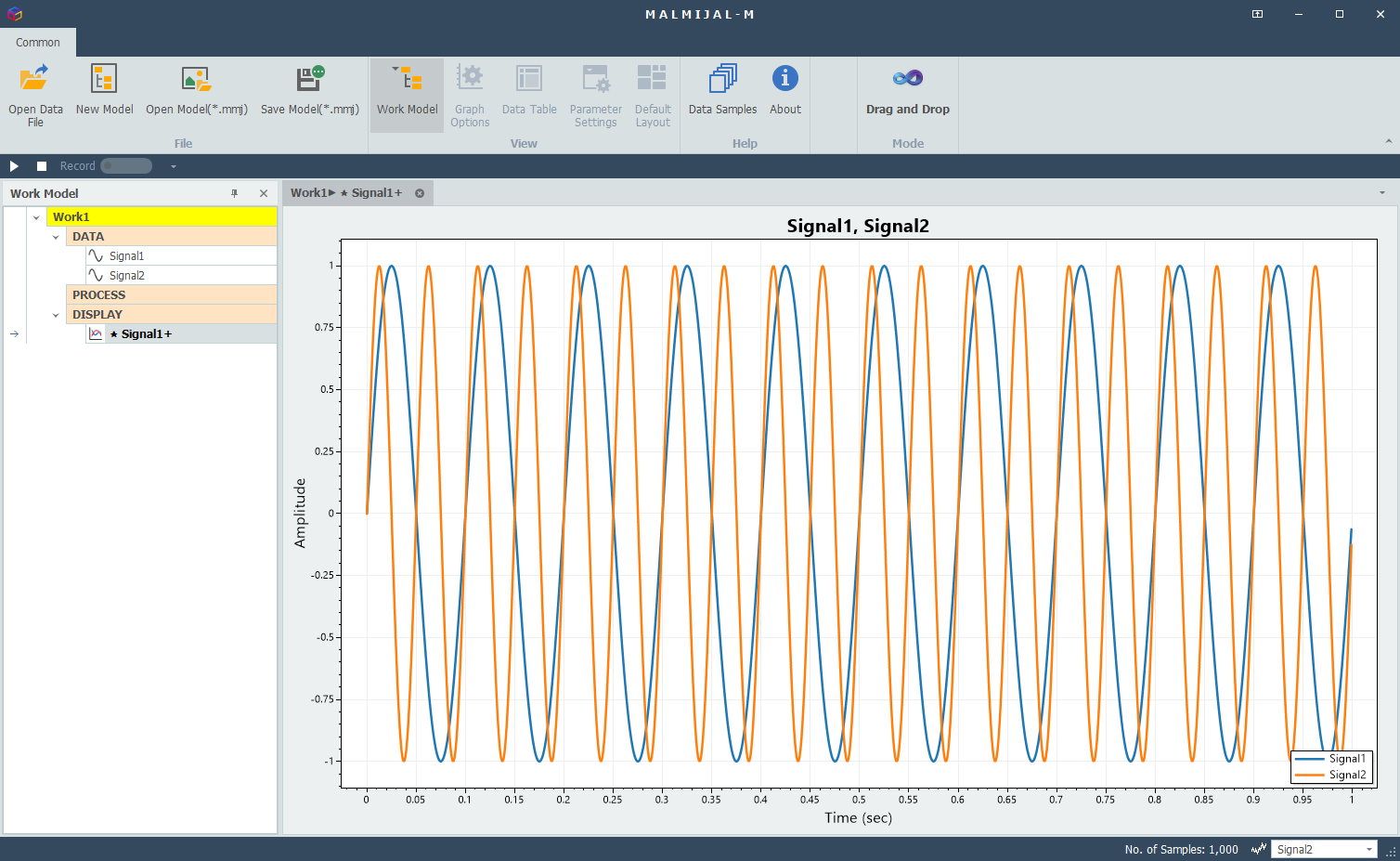Click the Open Data File icon

(x=34, y=78)
